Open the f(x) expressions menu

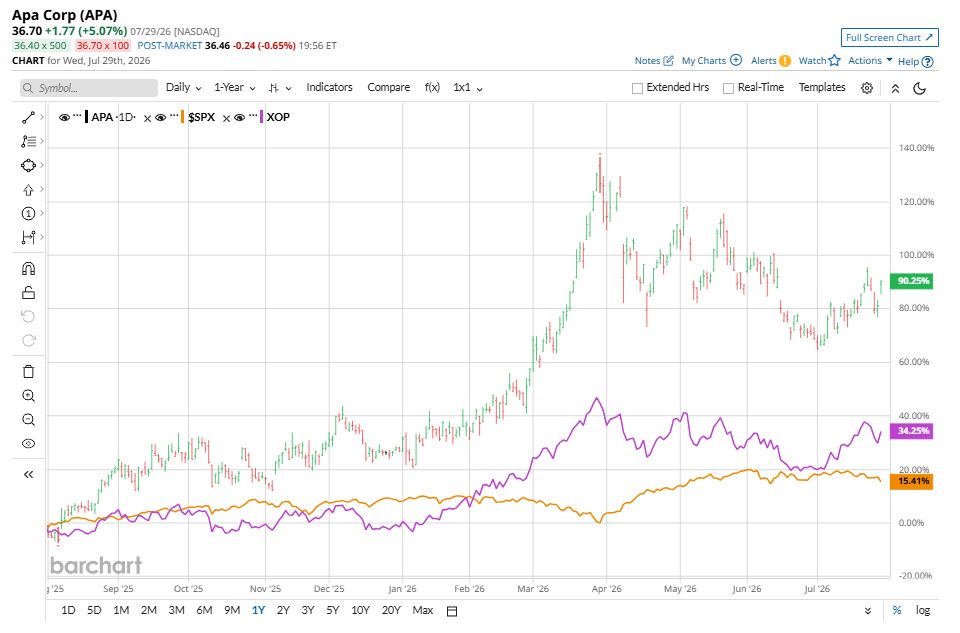tap(432, 88)
